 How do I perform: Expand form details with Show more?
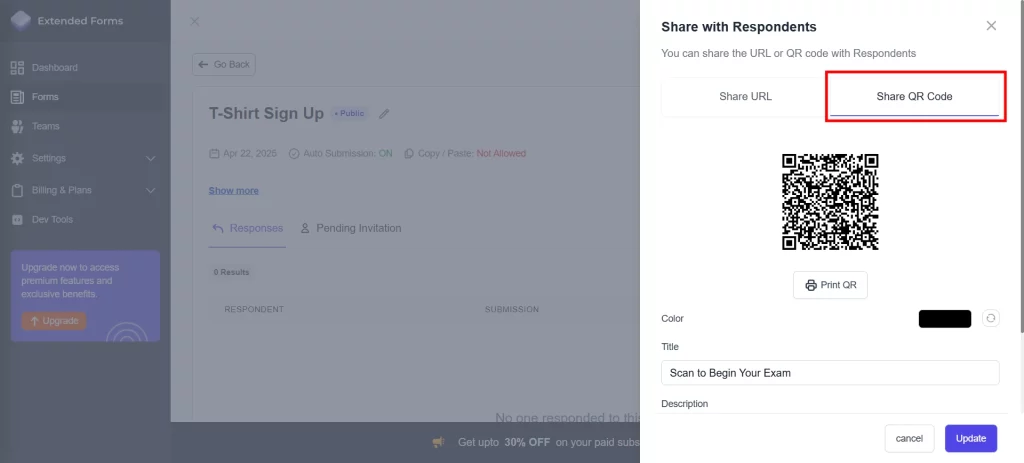(233, 191)
